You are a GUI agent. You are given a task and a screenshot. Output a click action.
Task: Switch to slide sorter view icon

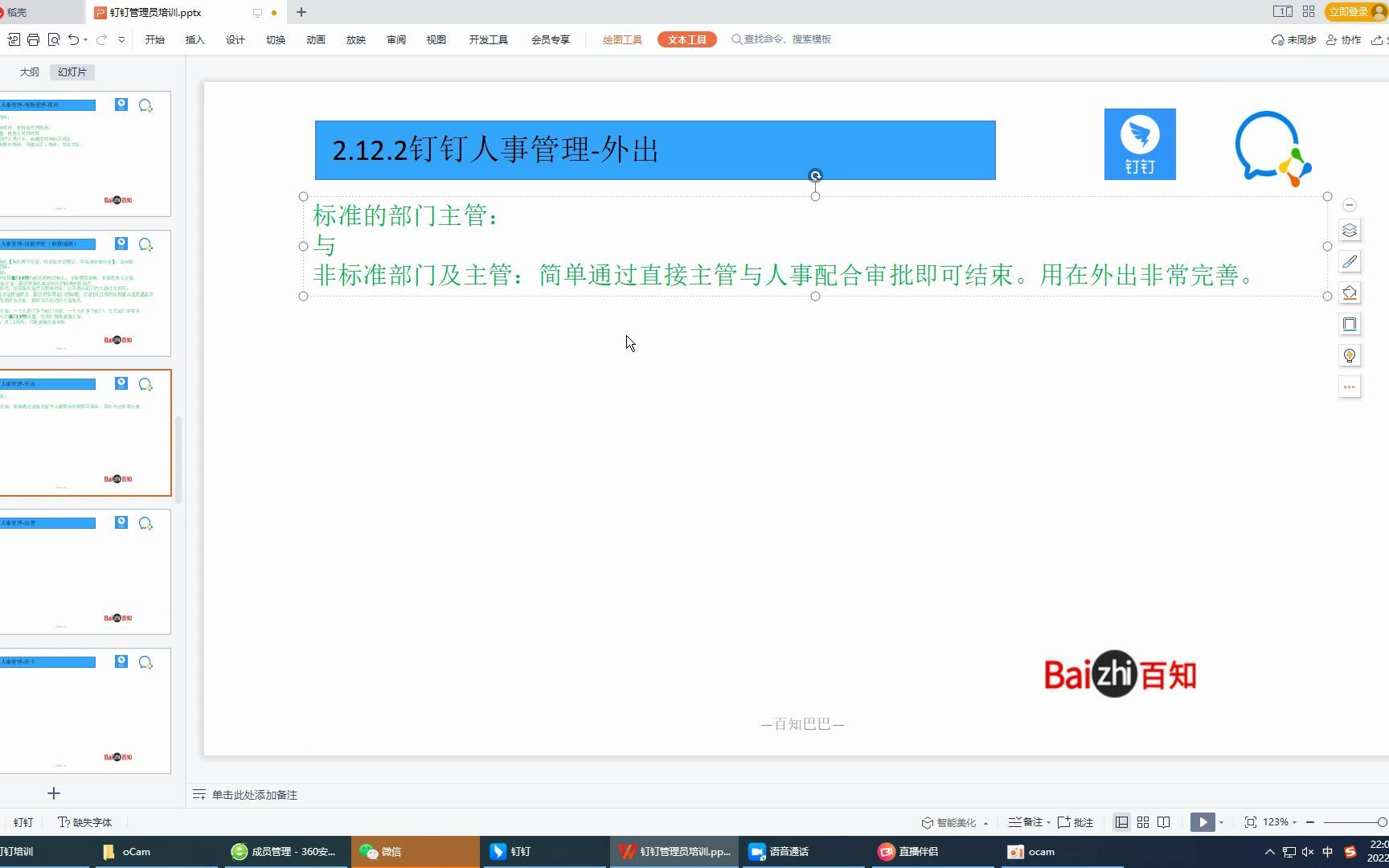click(x=1142, y=821)
